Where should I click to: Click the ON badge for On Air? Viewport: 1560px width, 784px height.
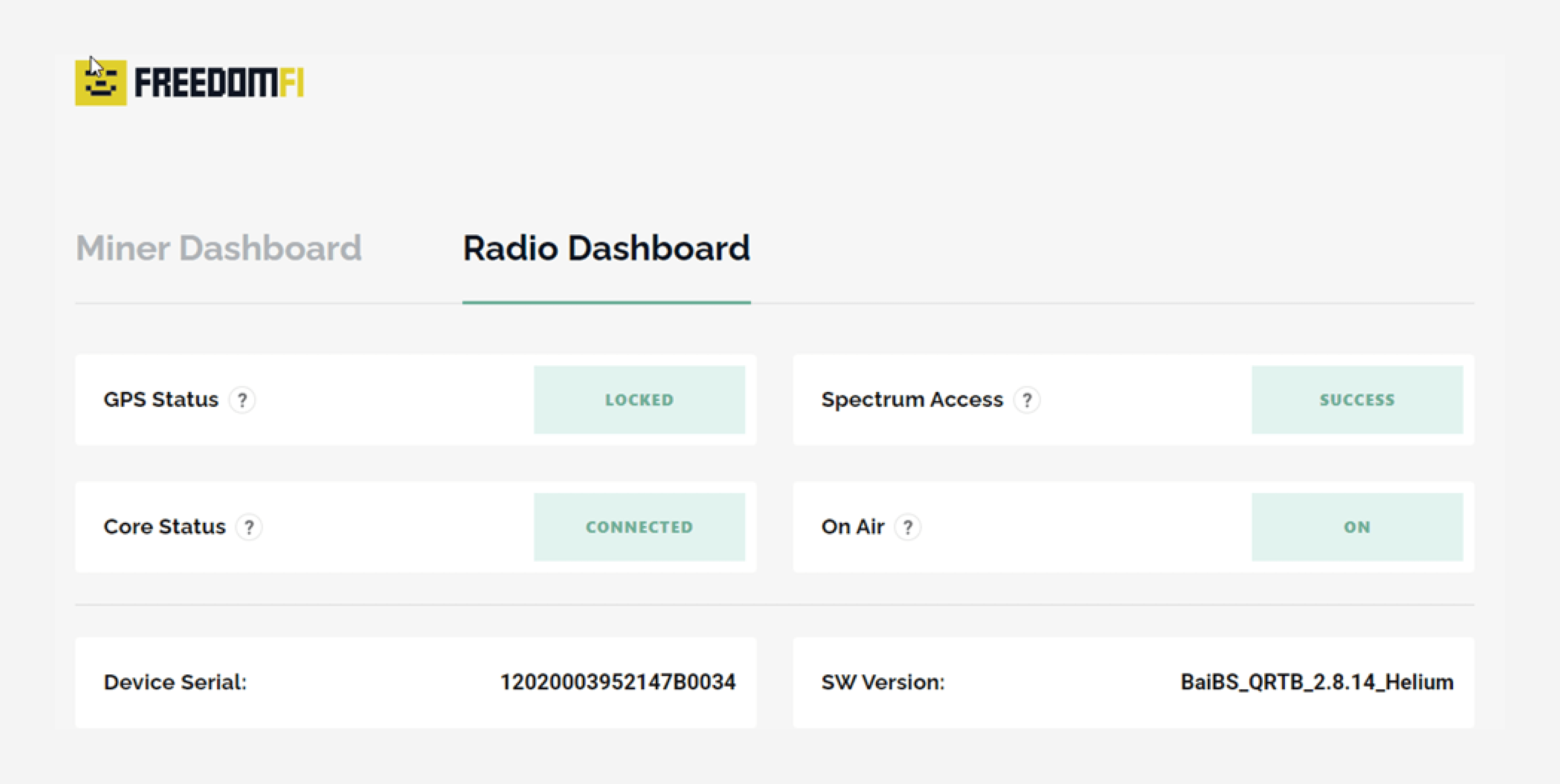click(x=1357, y=527)
